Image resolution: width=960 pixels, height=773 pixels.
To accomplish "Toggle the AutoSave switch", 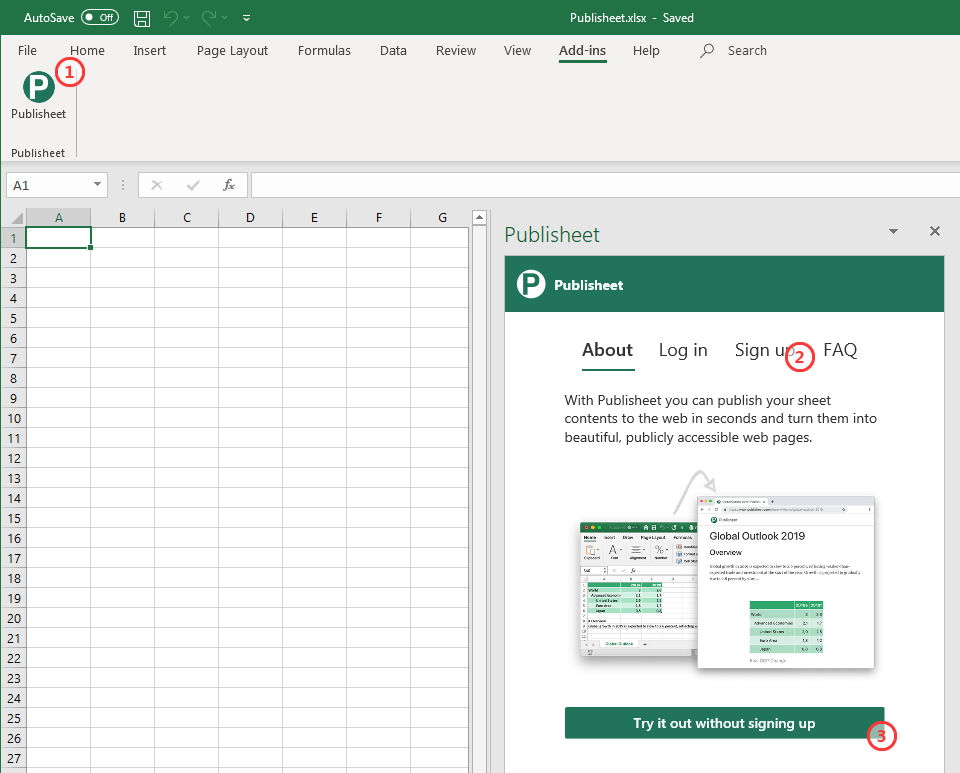I will 100,18.
